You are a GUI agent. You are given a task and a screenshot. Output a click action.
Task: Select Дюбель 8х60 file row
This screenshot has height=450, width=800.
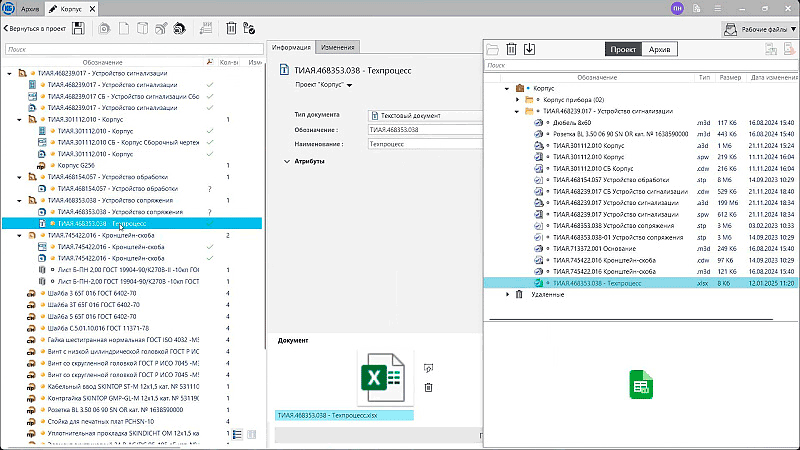(x=641, y=123)
